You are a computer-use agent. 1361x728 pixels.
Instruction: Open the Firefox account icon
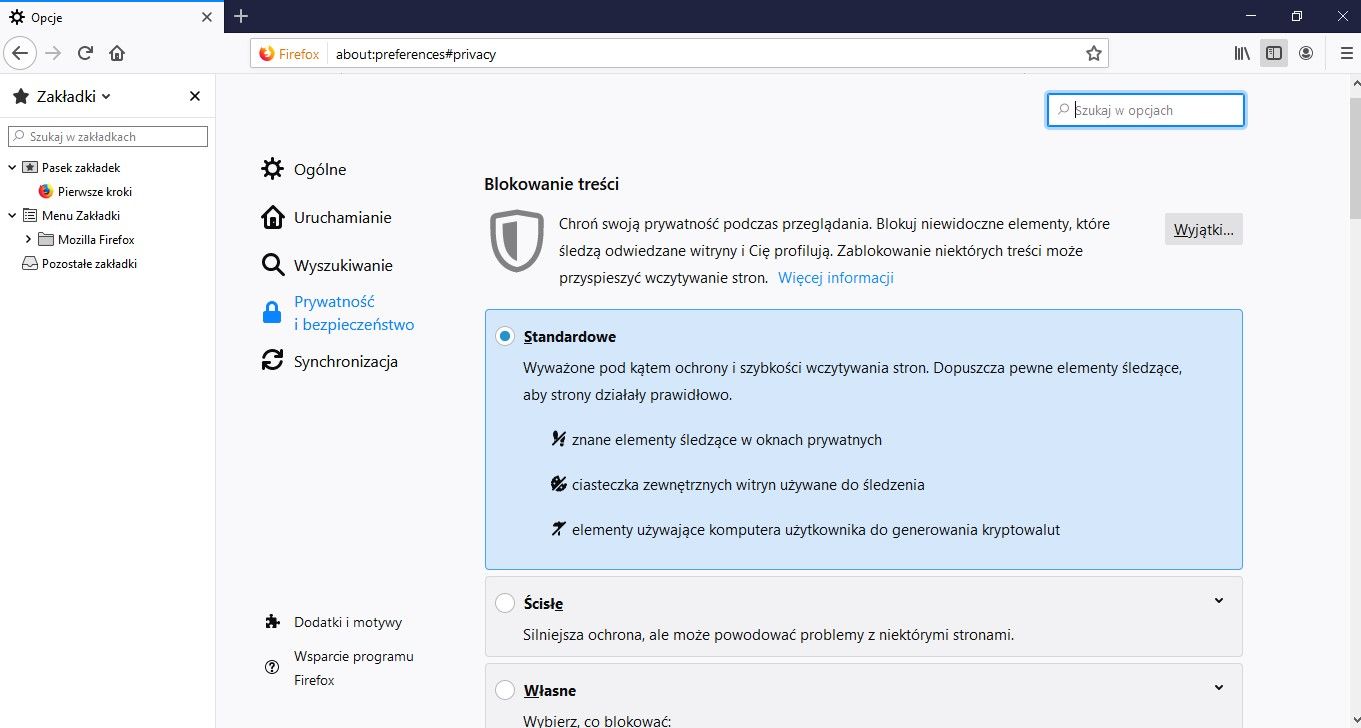(1305, 53)
